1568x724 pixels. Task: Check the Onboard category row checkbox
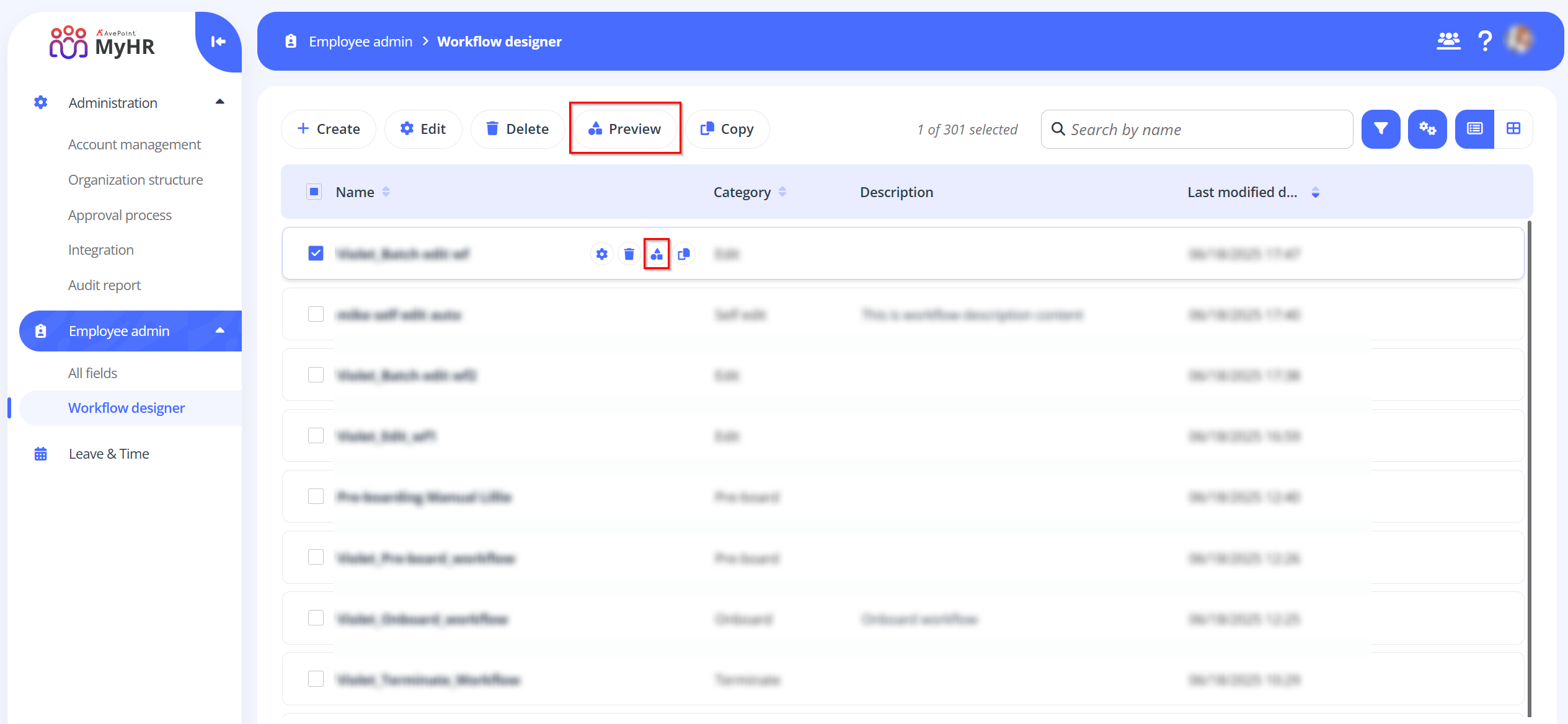[x=316, y=618]
